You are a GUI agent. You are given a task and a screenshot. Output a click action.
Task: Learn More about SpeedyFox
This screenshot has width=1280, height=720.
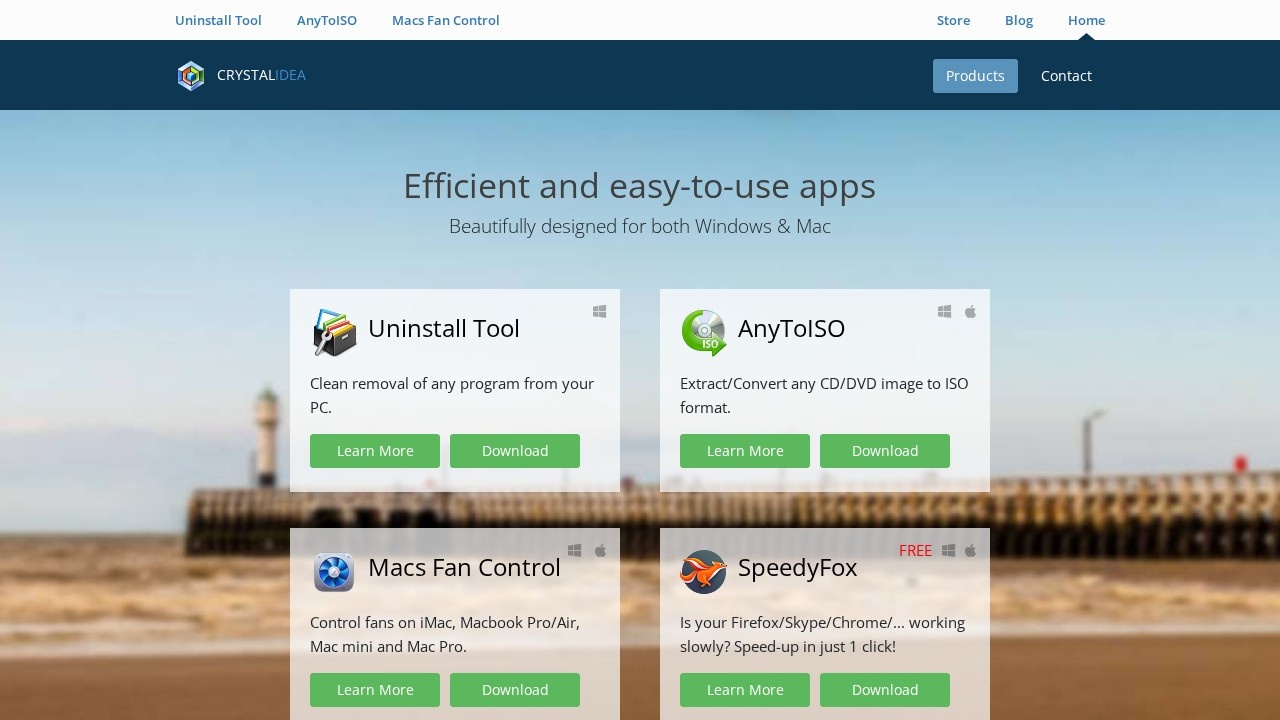coord(745,690)
